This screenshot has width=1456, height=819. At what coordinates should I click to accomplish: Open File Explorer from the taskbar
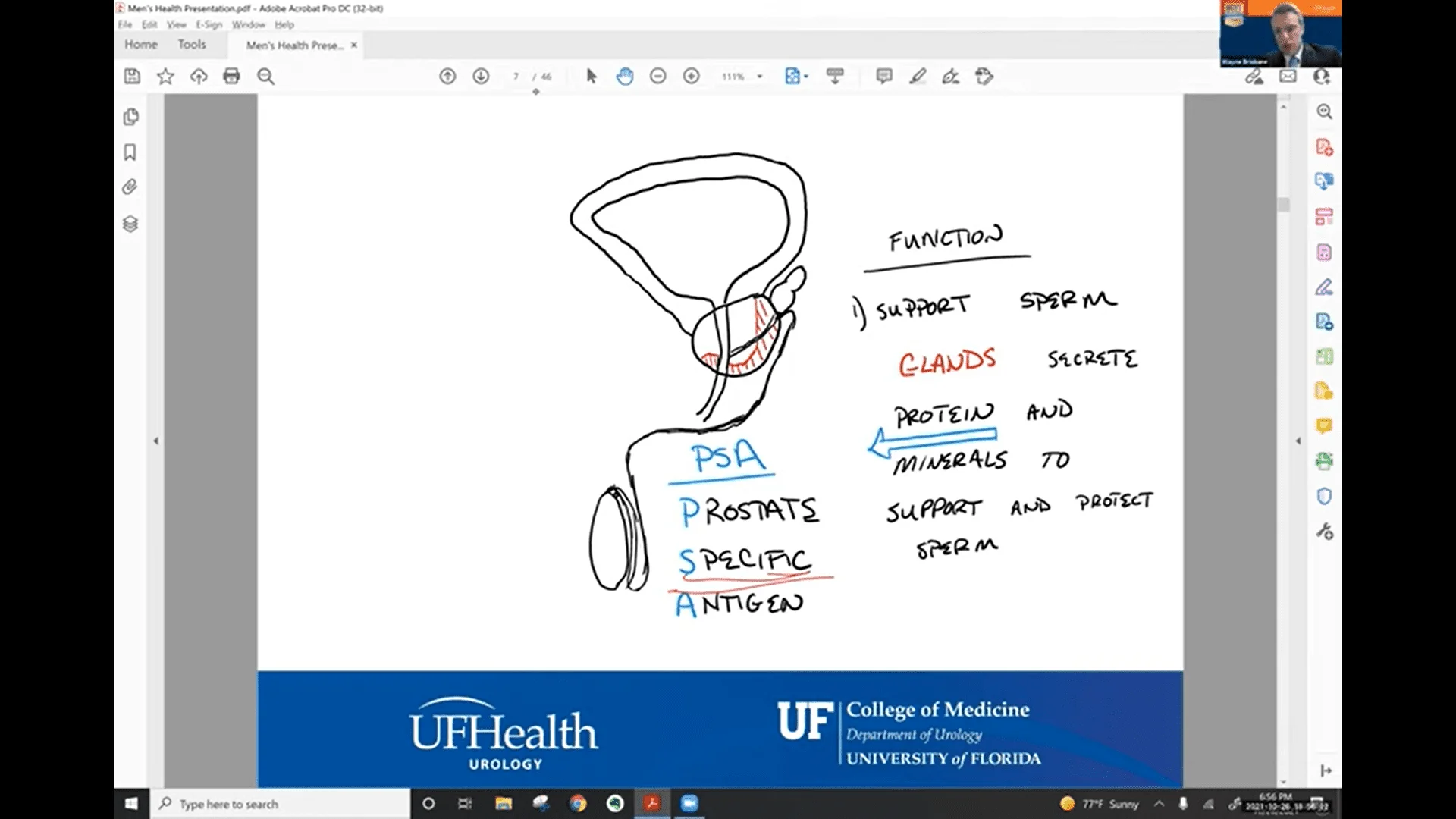(x=504, y=804)
